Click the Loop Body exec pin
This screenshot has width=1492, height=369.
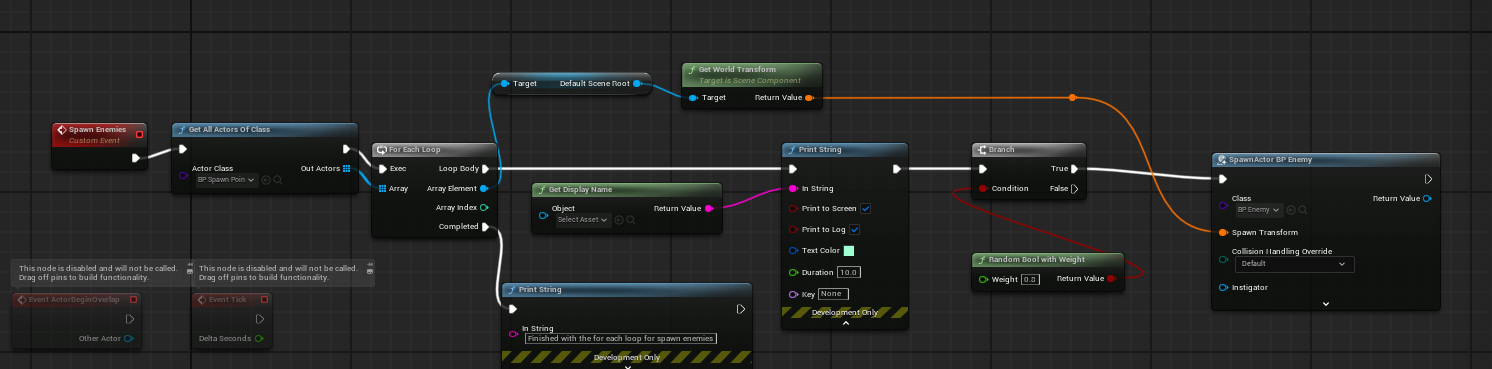point(485,168)
